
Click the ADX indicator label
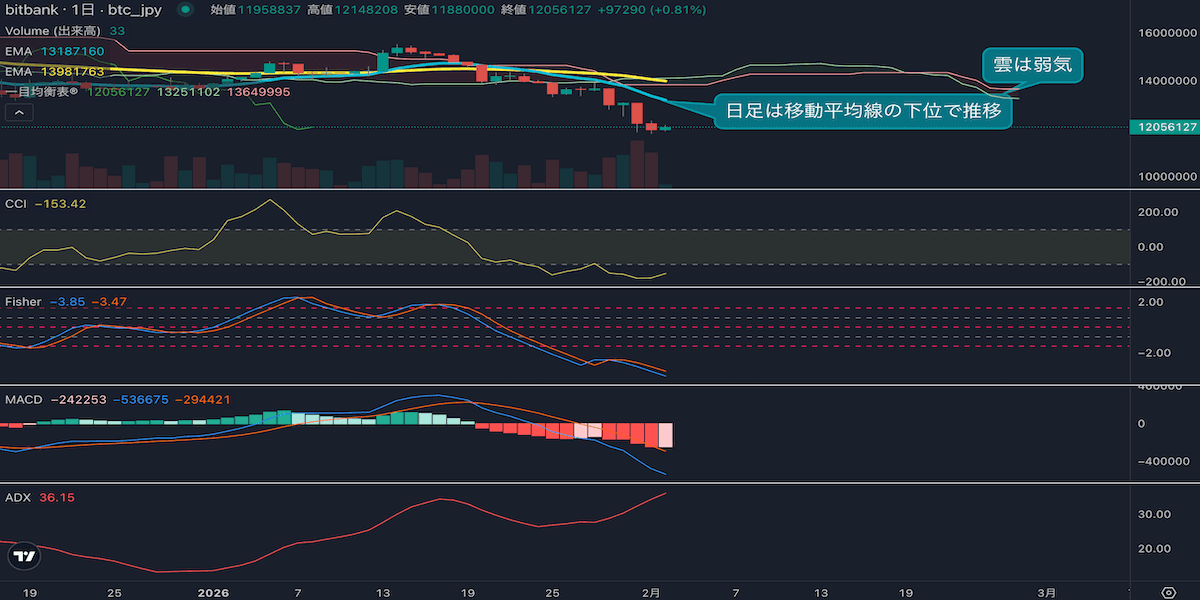point(17,497)
